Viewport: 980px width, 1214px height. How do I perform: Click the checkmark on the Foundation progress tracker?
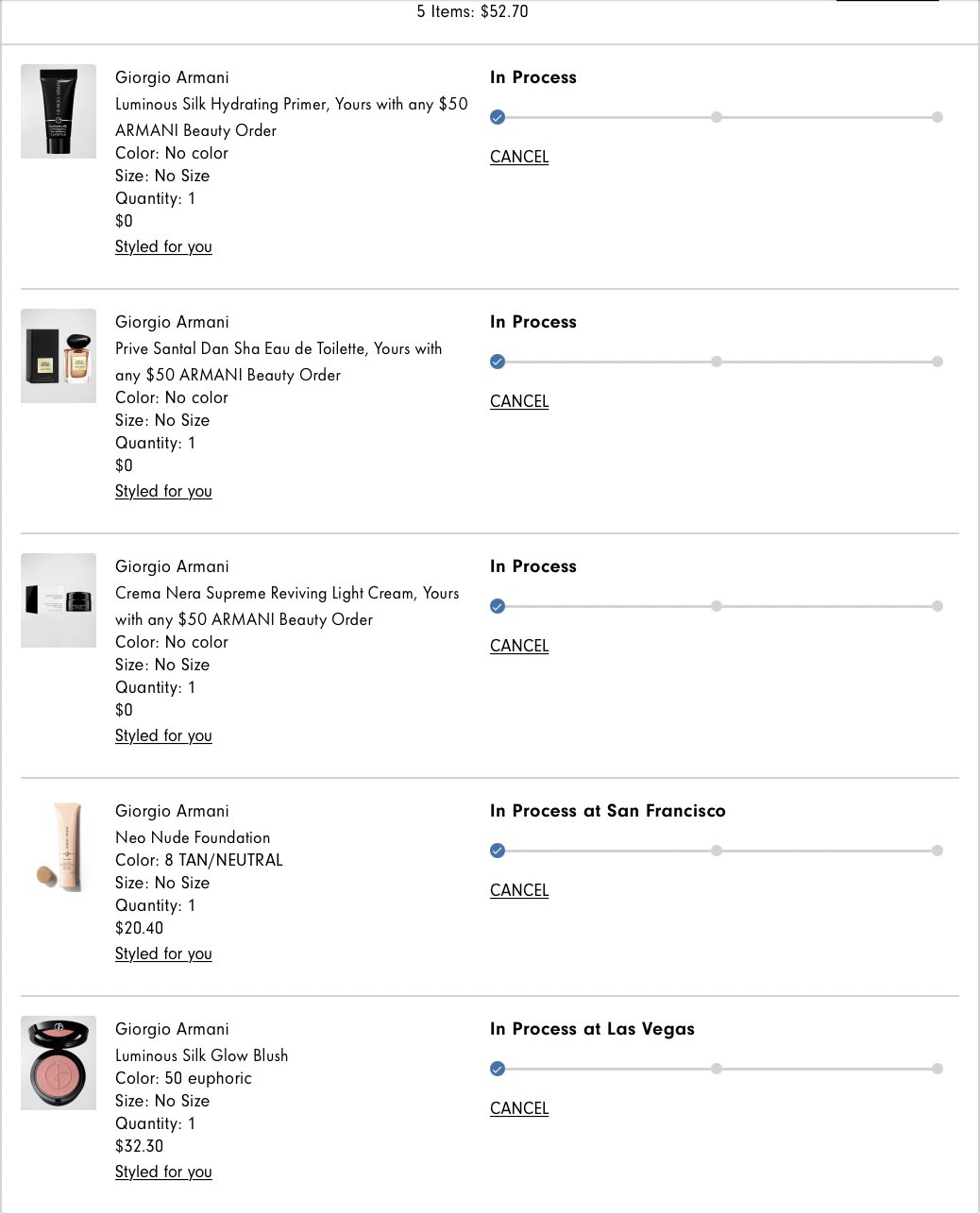point(497,850)
